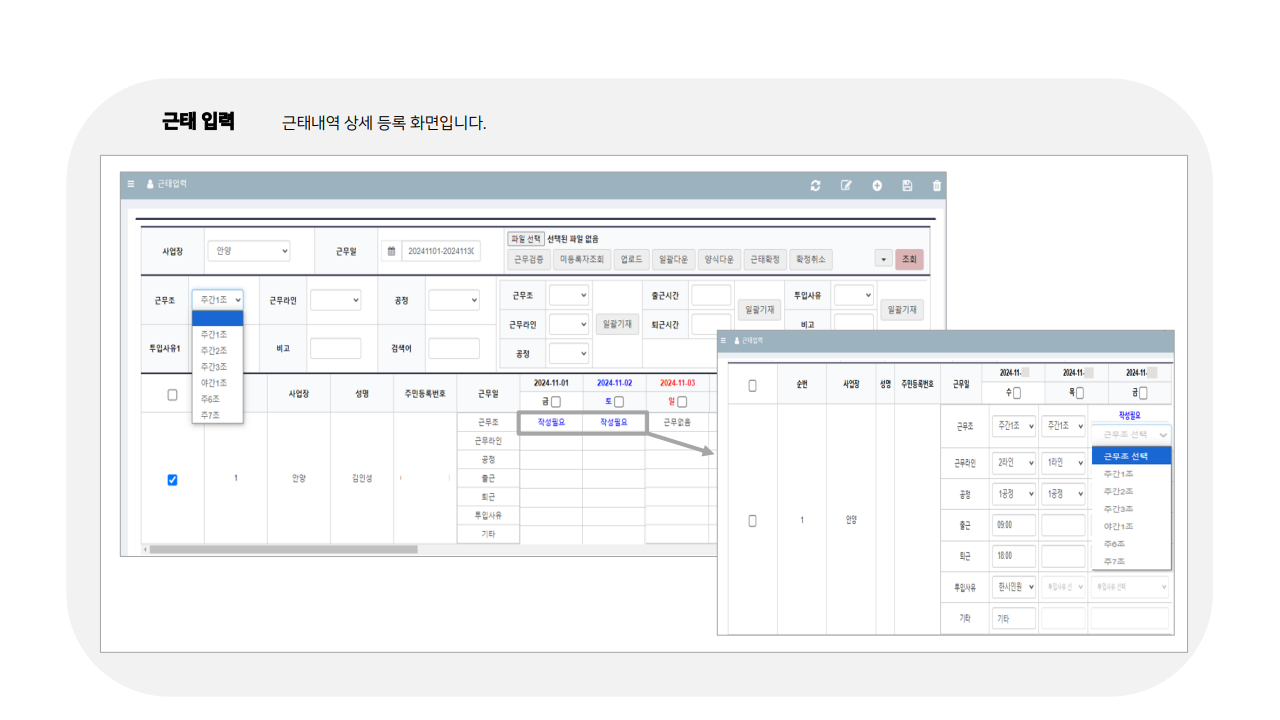The height and width of the screenshot is (720, 1280).
Task: Open the 사업장 dropdown showing 안양
Action: pyautogui.click(x=248, y=250)
